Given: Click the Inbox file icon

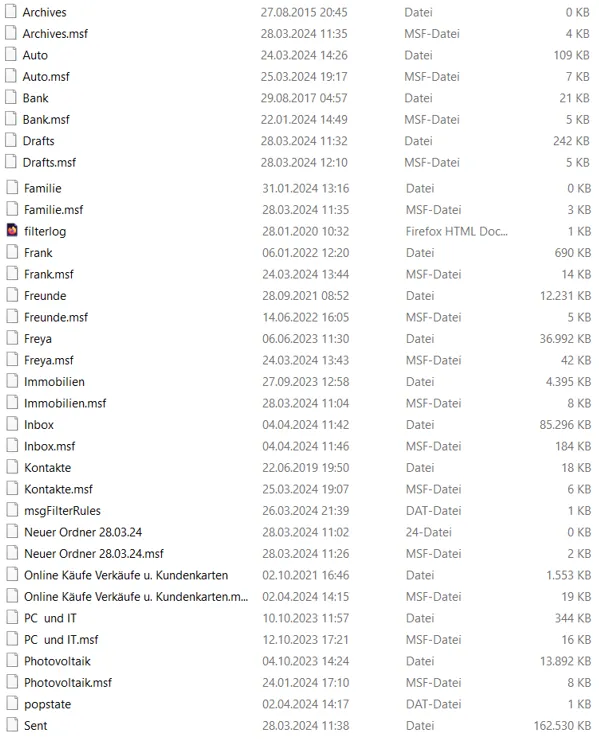Looking at the screenshot, I should point(12,424).
